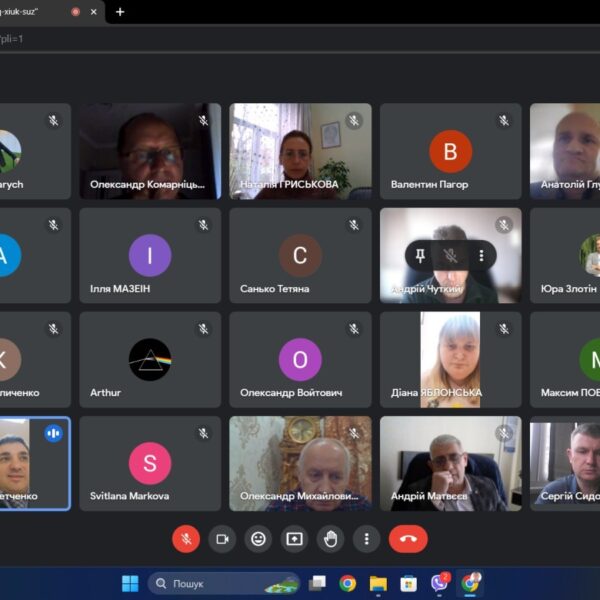Open Viber from the taskbar
This screenshot has height=600, width=600.
pos(438,583)
